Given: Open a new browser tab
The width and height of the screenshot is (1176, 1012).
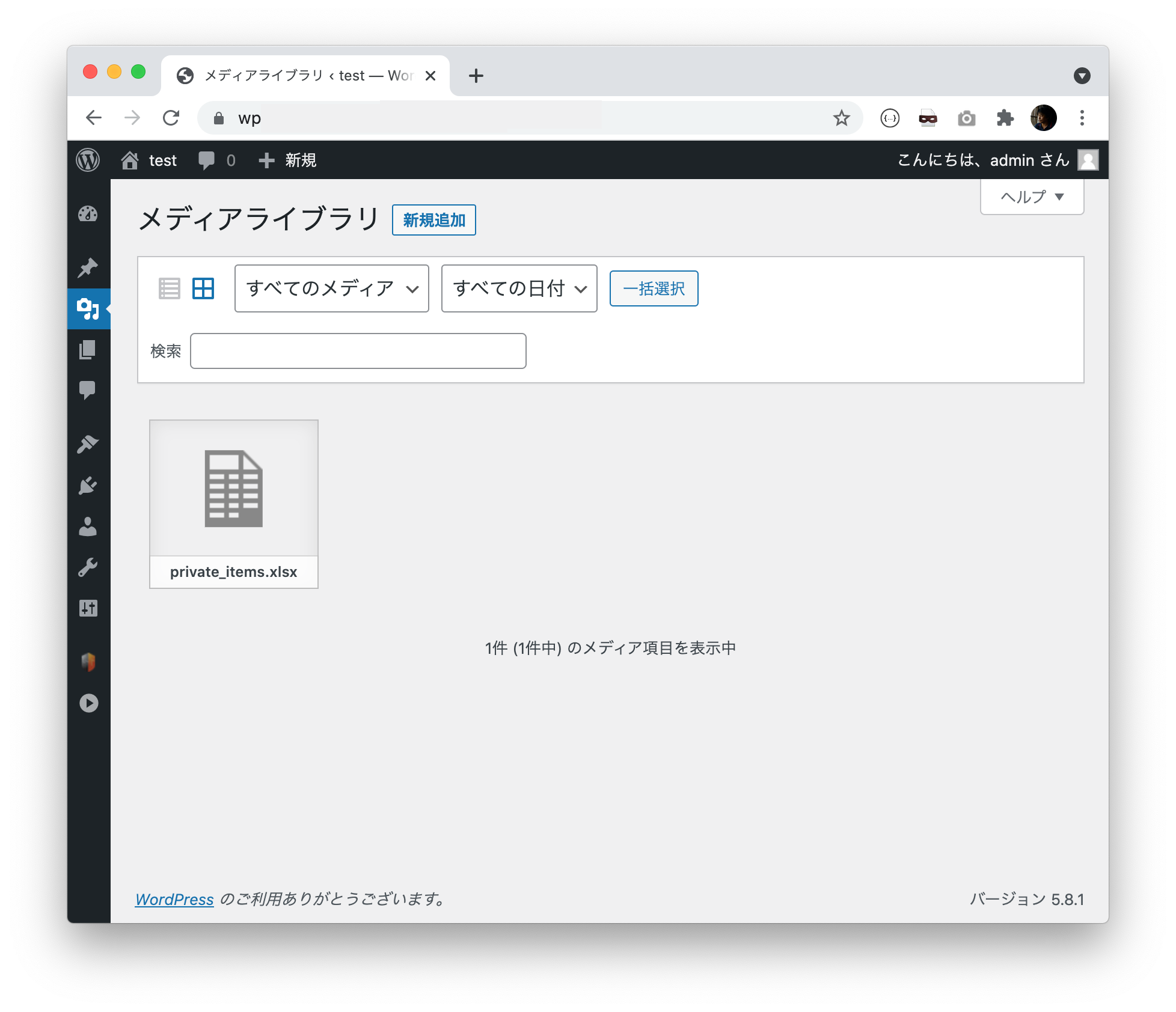Looking at the screenshot, I should (x=476, y=76).
